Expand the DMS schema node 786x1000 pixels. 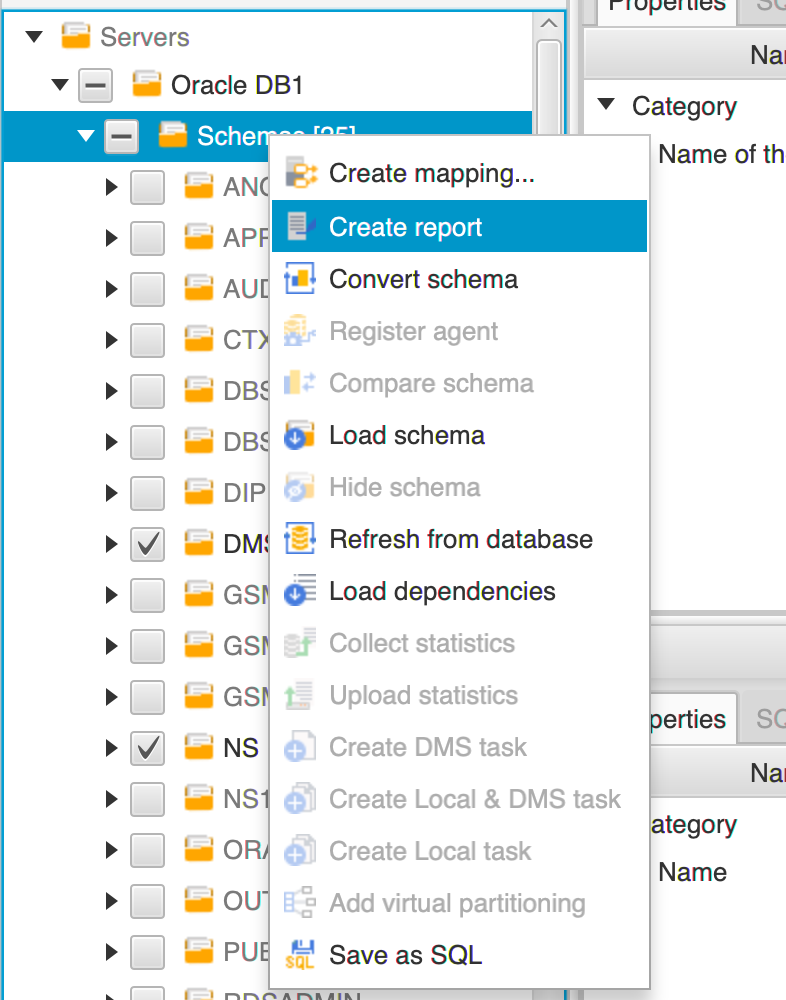(112, 544)
